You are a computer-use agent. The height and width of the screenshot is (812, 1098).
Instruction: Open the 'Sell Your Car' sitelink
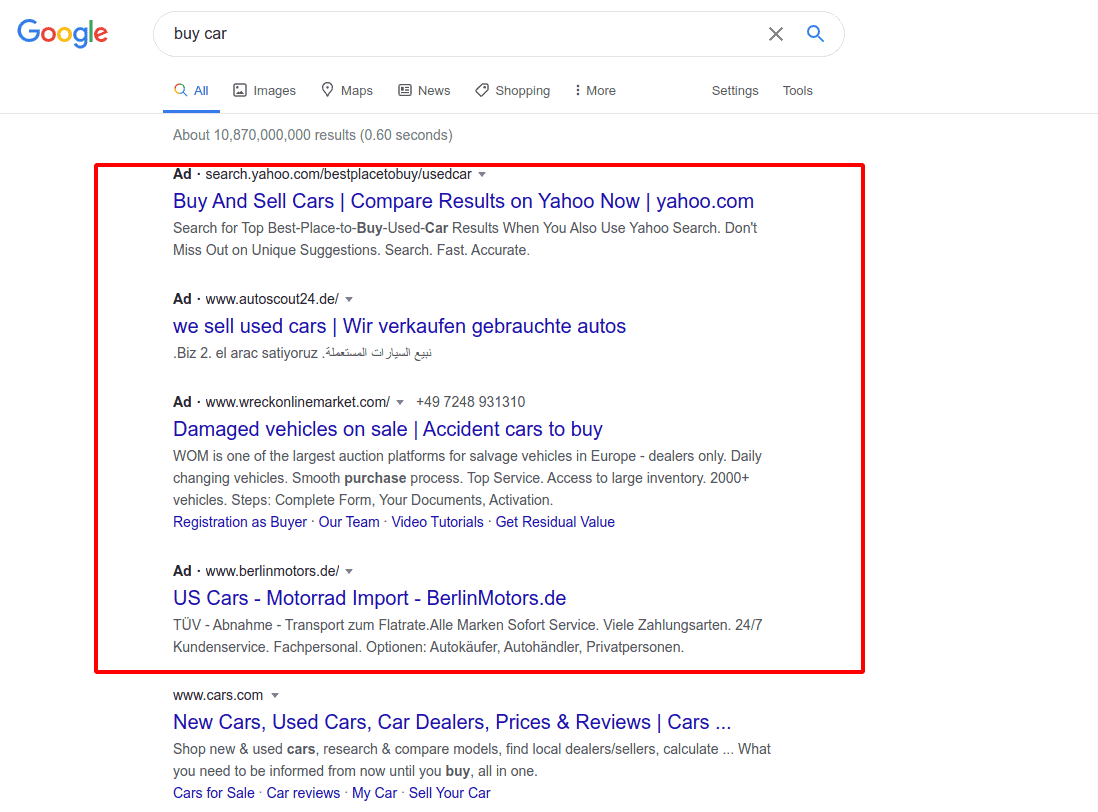coord(450,793)
